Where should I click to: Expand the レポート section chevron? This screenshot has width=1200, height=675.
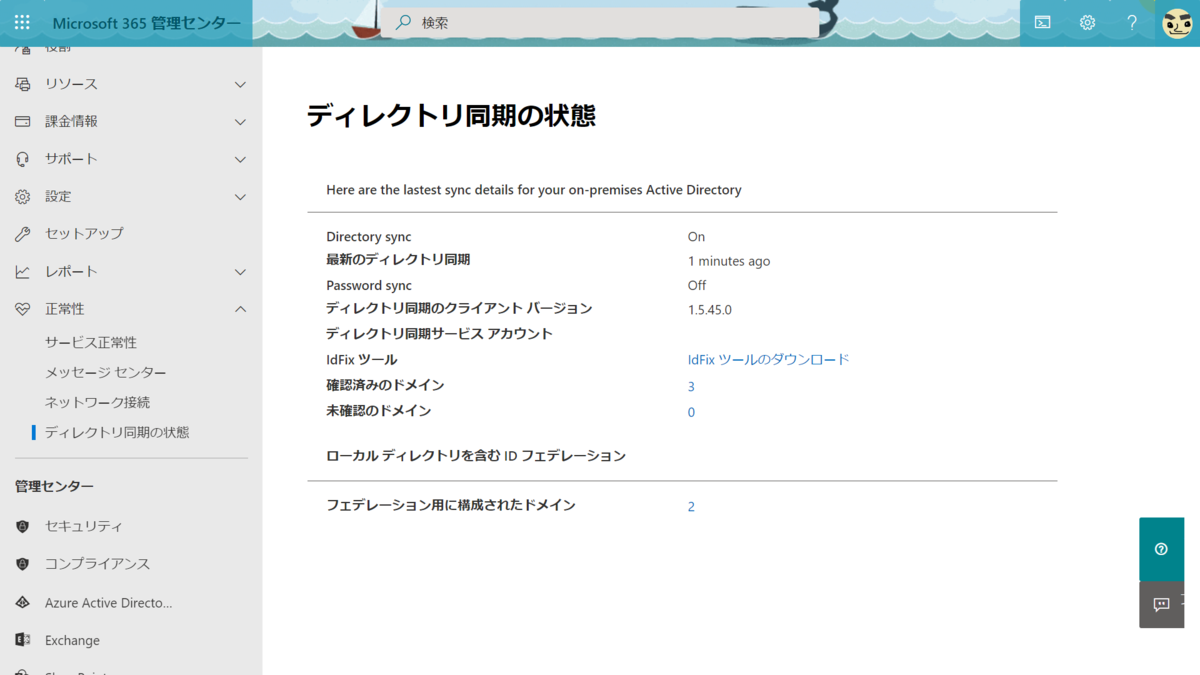[240, 272]
